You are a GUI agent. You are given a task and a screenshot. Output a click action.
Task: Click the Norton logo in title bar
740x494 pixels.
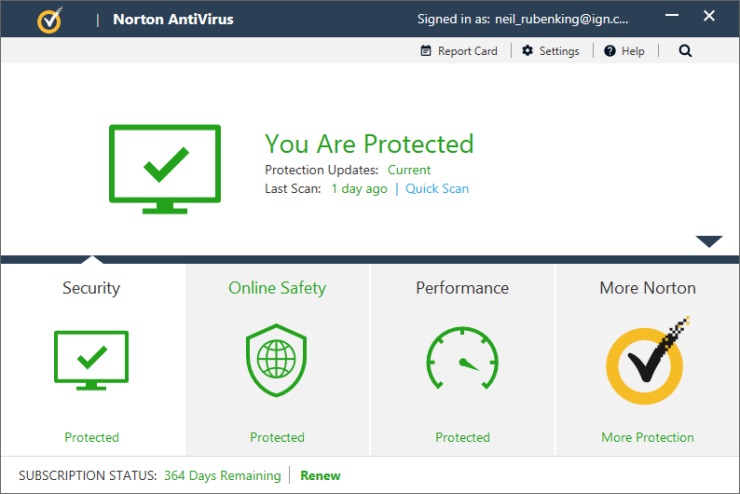49,19
